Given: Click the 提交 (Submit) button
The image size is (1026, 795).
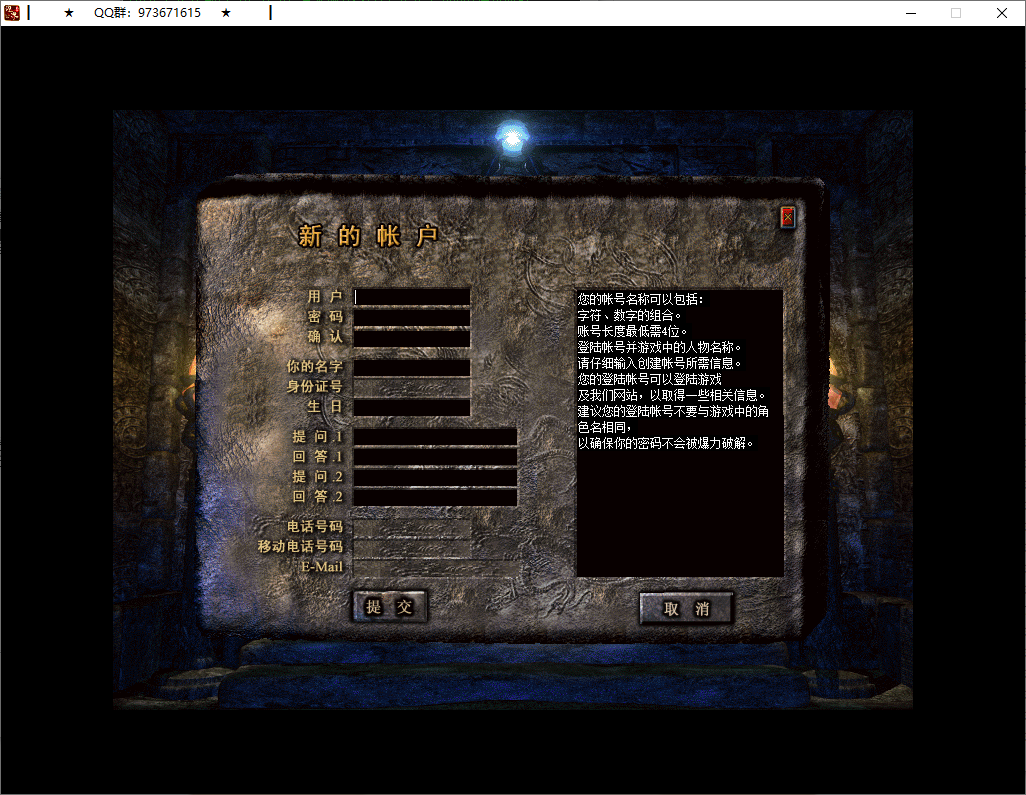Looking at the screenshot, I should pos(389,605).
